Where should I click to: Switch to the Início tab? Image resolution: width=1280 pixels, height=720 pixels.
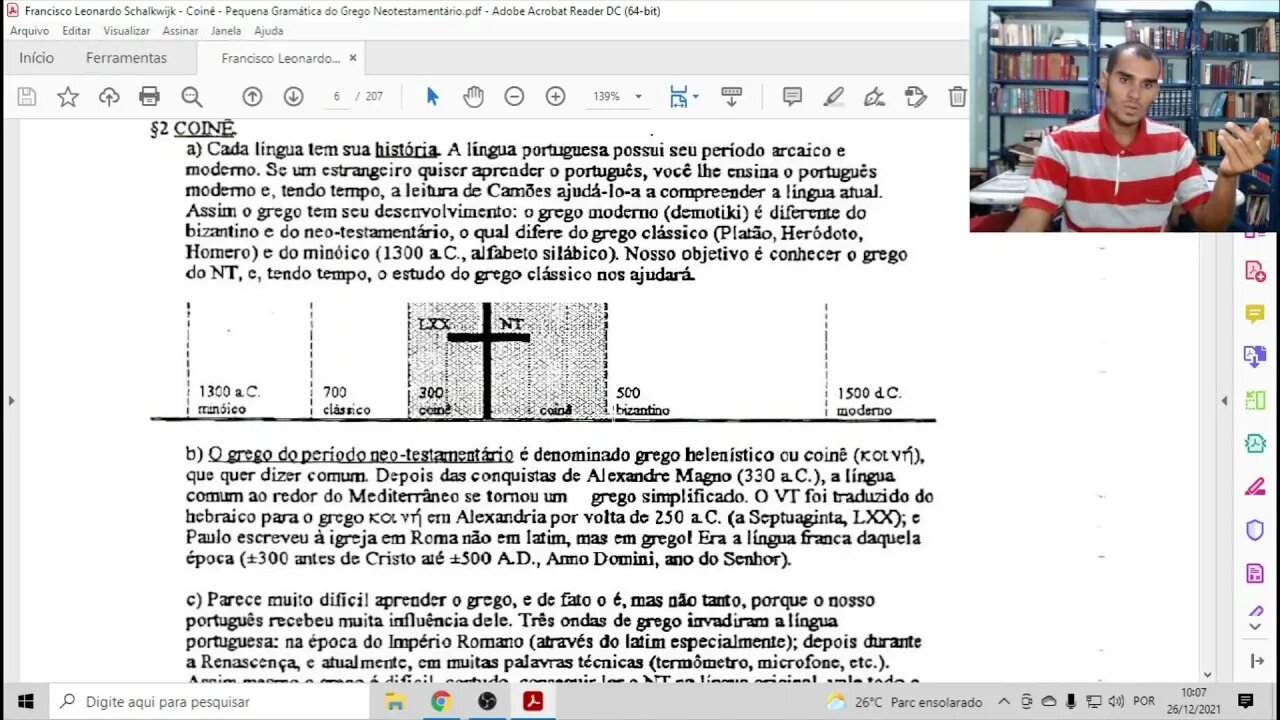pyautogui.click(x=36, y=58)
